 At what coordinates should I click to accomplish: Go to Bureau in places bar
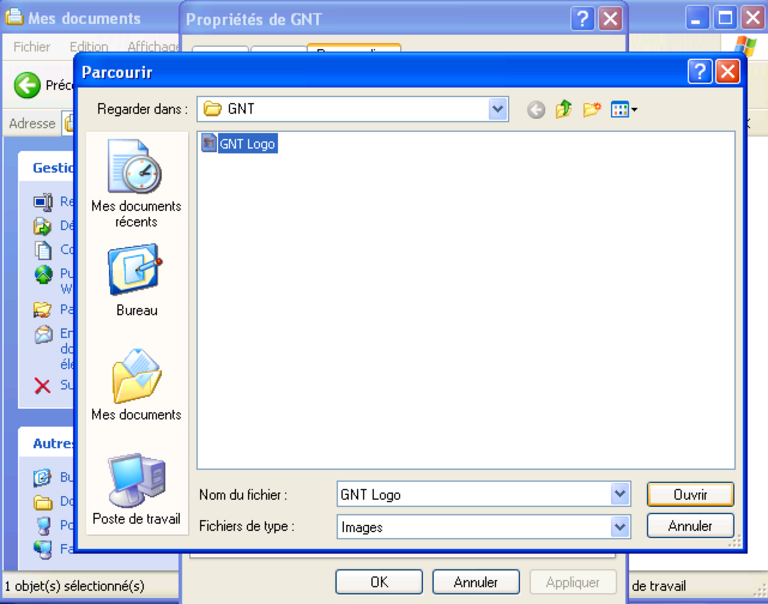pos(136,280)
